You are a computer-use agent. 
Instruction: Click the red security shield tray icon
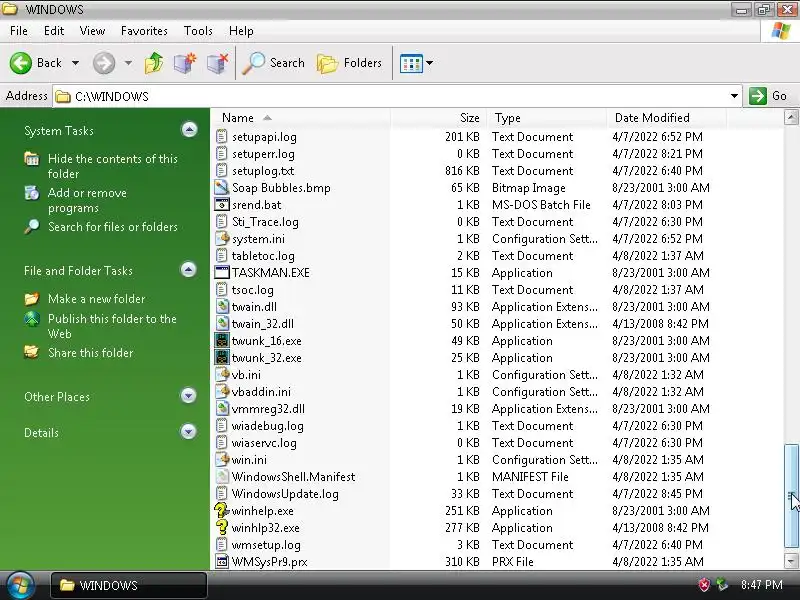click(704, 585)
